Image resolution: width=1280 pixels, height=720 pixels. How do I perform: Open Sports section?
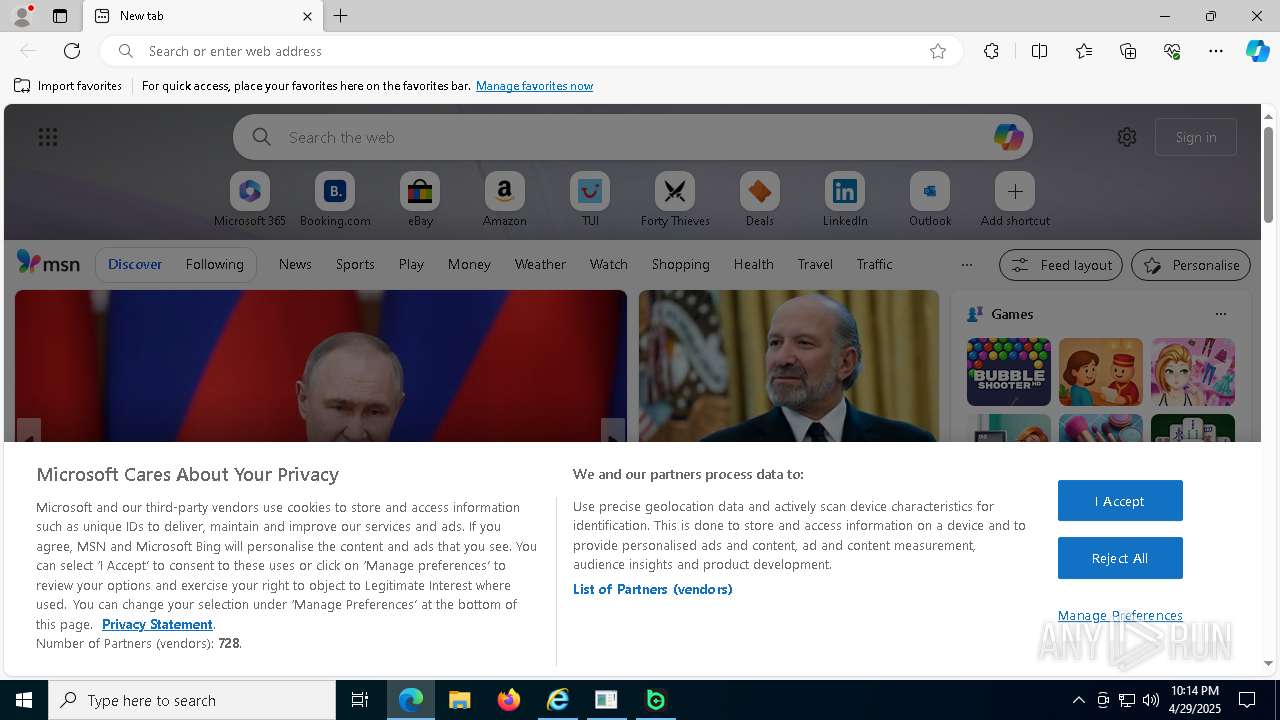point(355,264)
